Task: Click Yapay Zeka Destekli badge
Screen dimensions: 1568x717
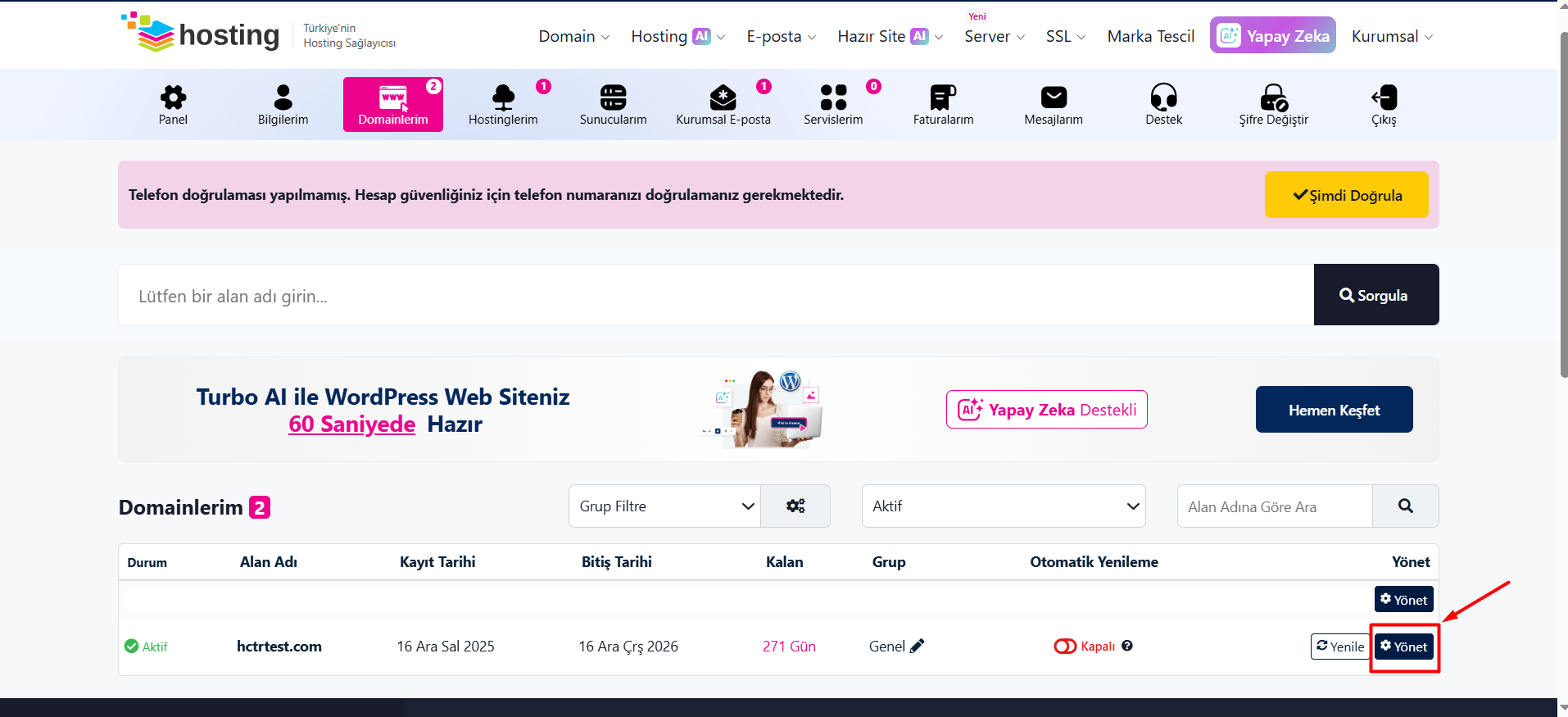Action: tap(1047, 410)
